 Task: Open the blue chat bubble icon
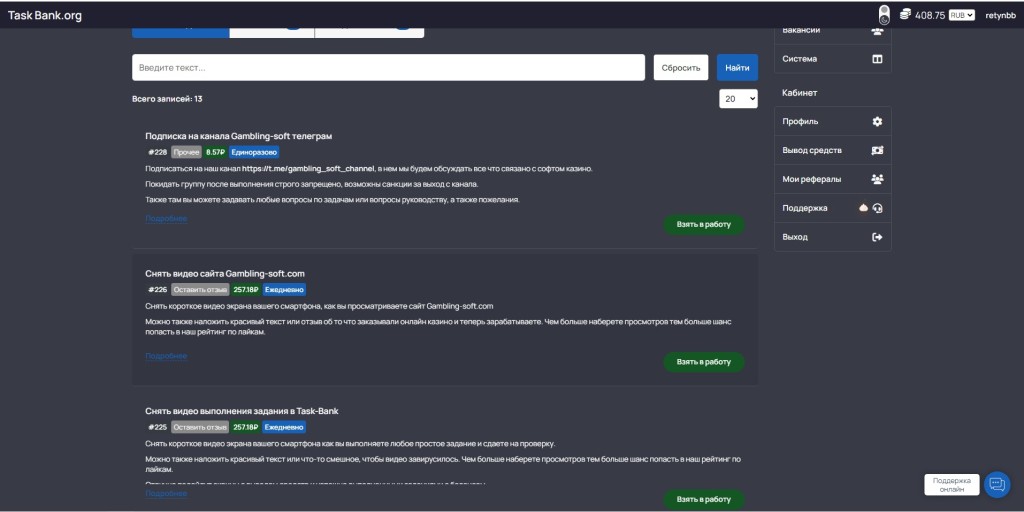click(x=997, y=485)
